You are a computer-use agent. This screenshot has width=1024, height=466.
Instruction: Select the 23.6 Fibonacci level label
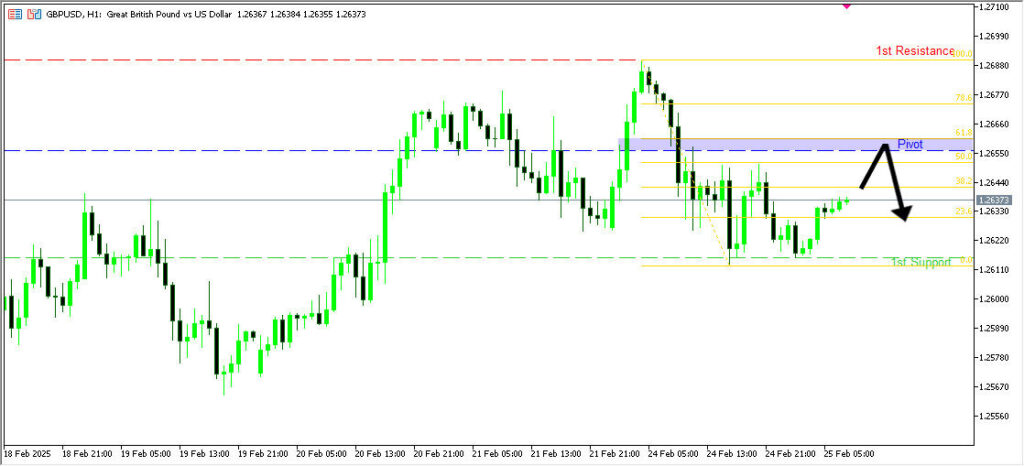(x=963, y=211)
